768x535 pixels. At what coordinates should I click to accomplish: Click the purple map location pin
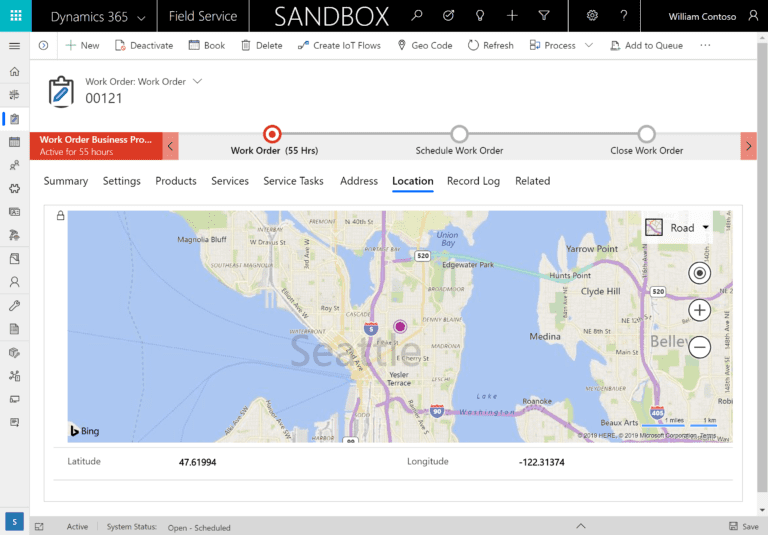(x=400, y=326)
